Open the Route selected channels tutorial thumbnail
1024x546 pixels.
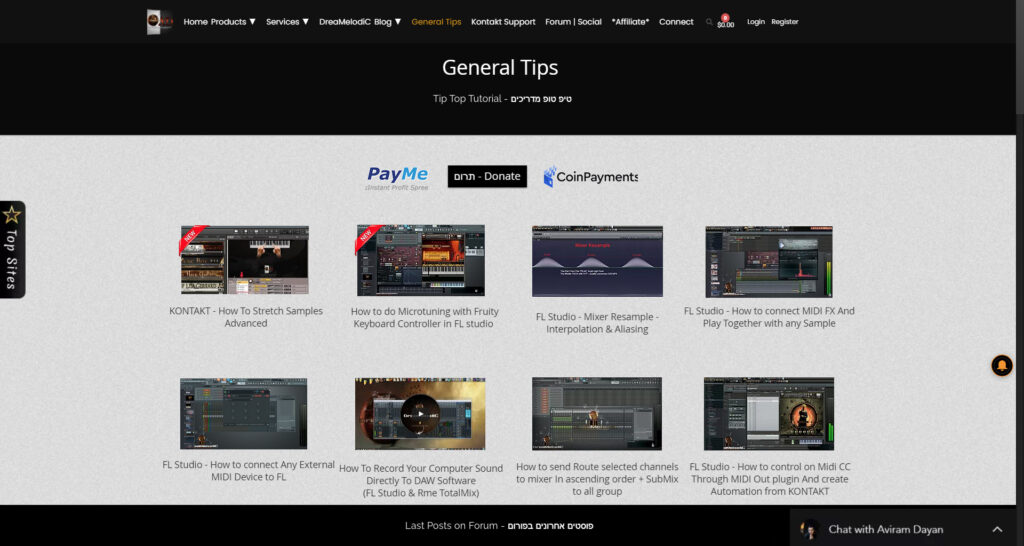[x=596, y=413]
